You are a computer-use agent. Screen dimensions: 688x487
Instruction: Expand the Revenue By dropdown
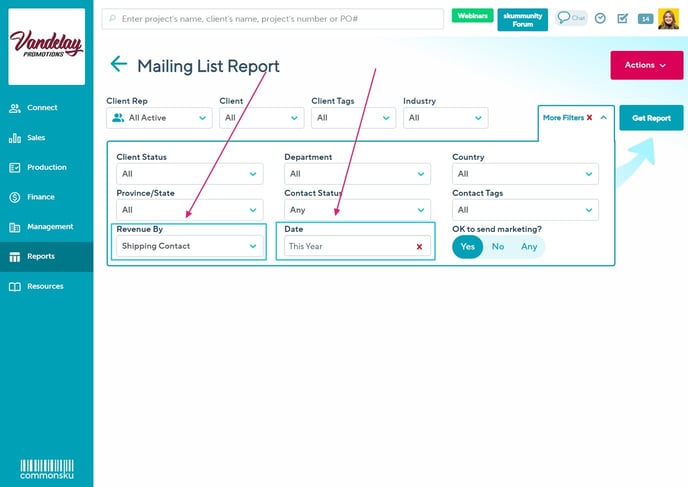[x=189, y=246]
